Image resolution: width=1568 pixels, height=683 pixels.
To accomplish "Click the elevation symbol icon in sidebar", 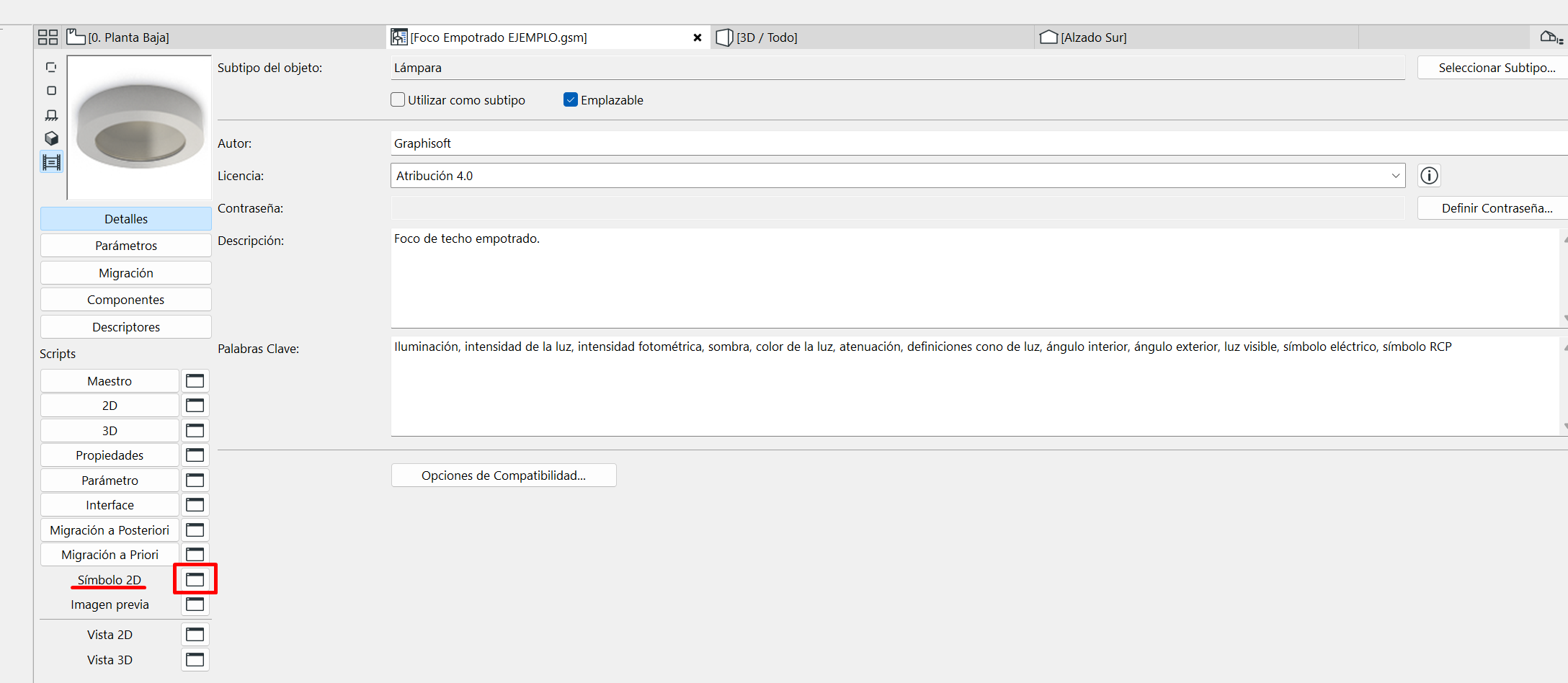I will pyautogui.click(x=51, y=115).
